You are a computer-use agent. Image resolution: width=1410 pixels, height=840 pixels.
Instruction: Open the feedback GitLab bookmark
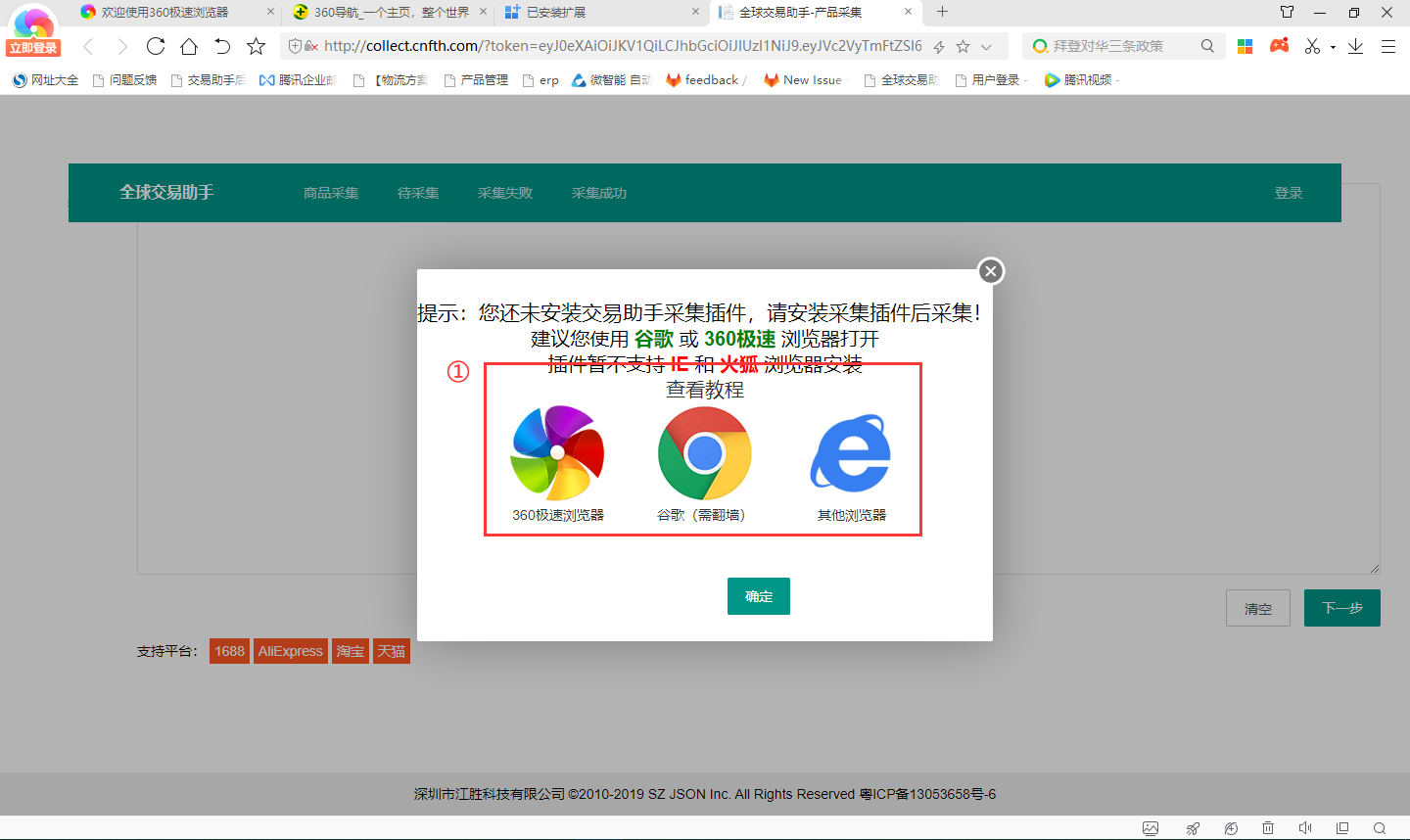[705, 80]
